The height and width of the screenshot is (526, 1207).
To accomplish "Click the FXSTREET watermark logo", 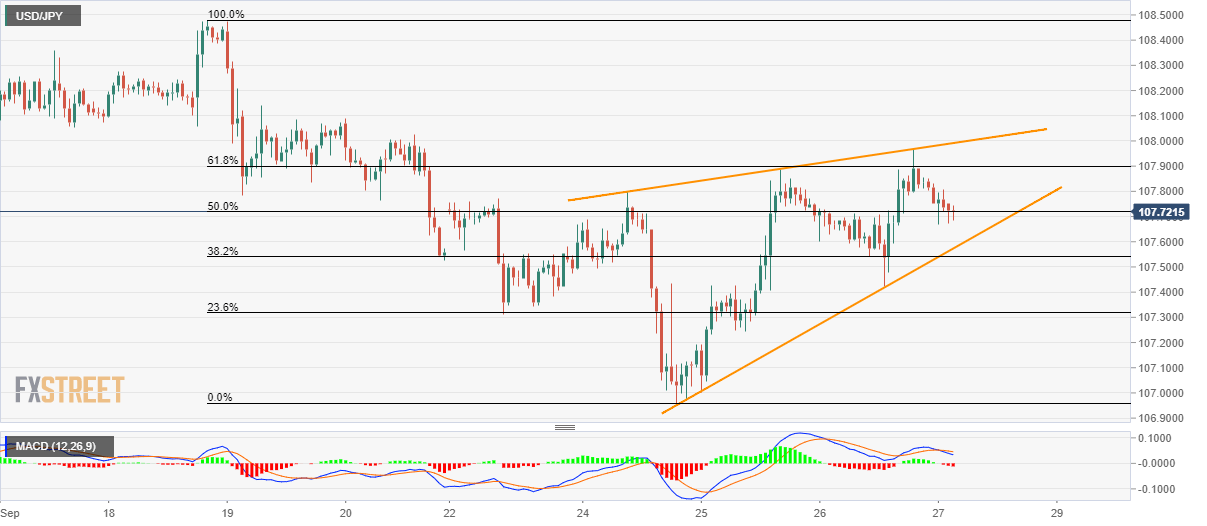I will click(x=70, y=389).
